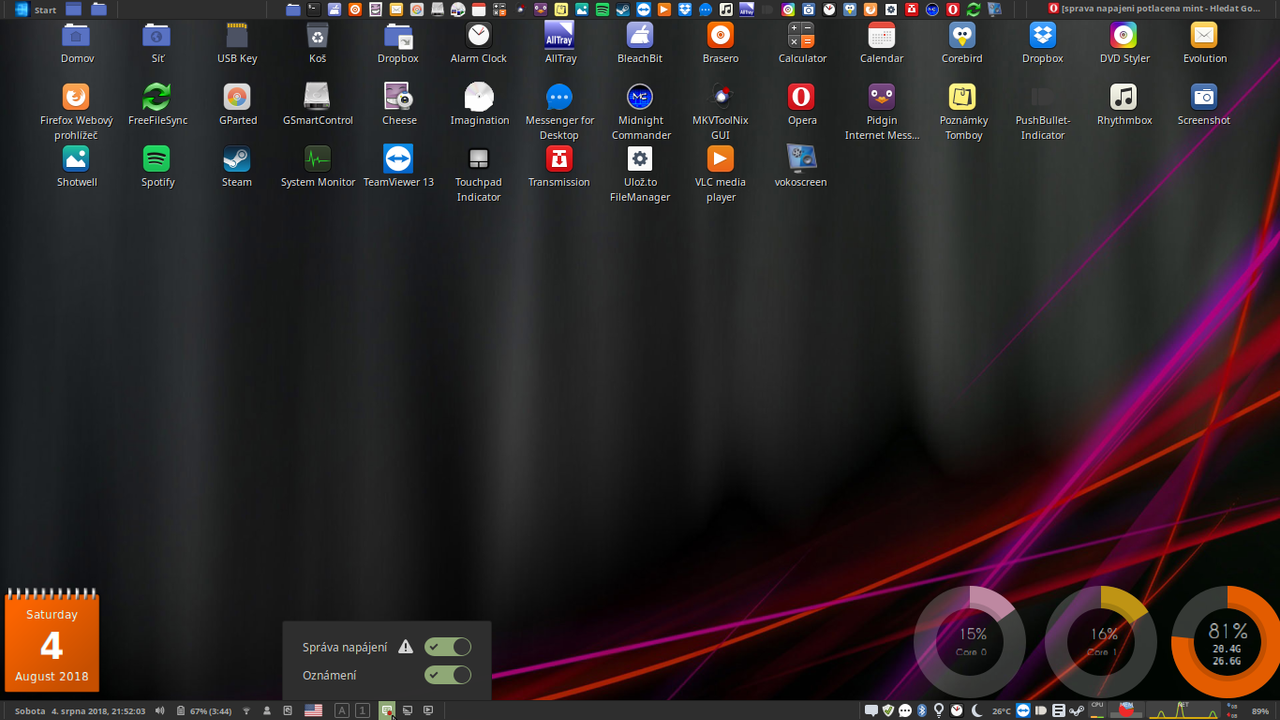Open battery applet showing 67% (3:44)
This screenshot has height=720, width=1280.
coord(204,711)
